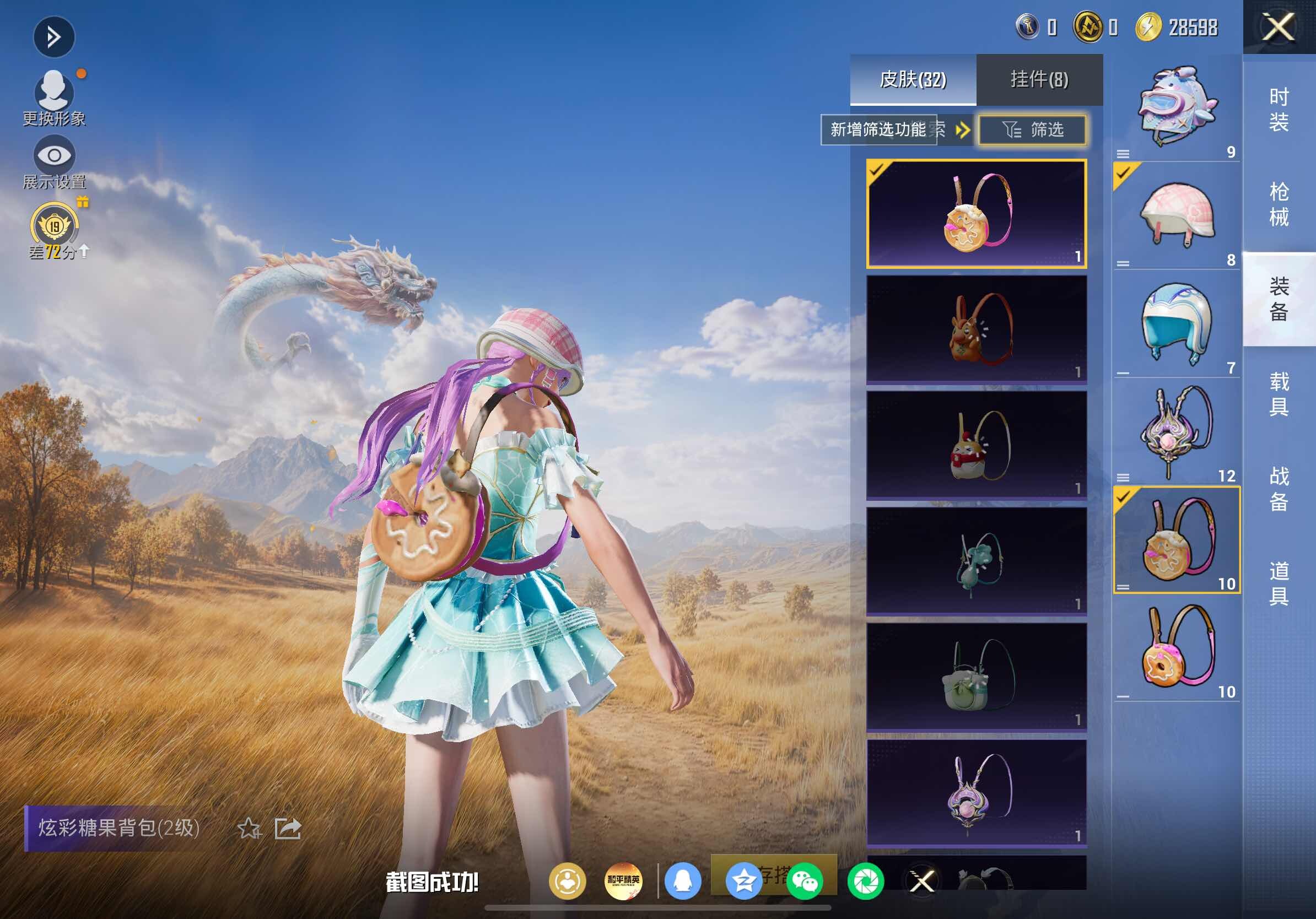Viewport: 1316px width, 919px height.
Task: Select the purple ornament backpack skin
Action: click(x=976, y=793)
